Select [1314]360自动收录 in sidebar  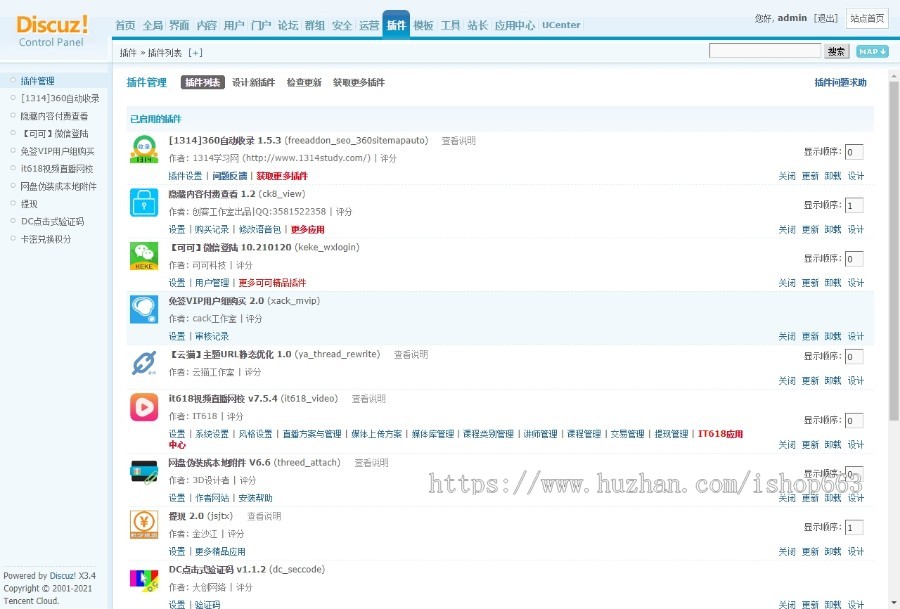coord(60,99)
